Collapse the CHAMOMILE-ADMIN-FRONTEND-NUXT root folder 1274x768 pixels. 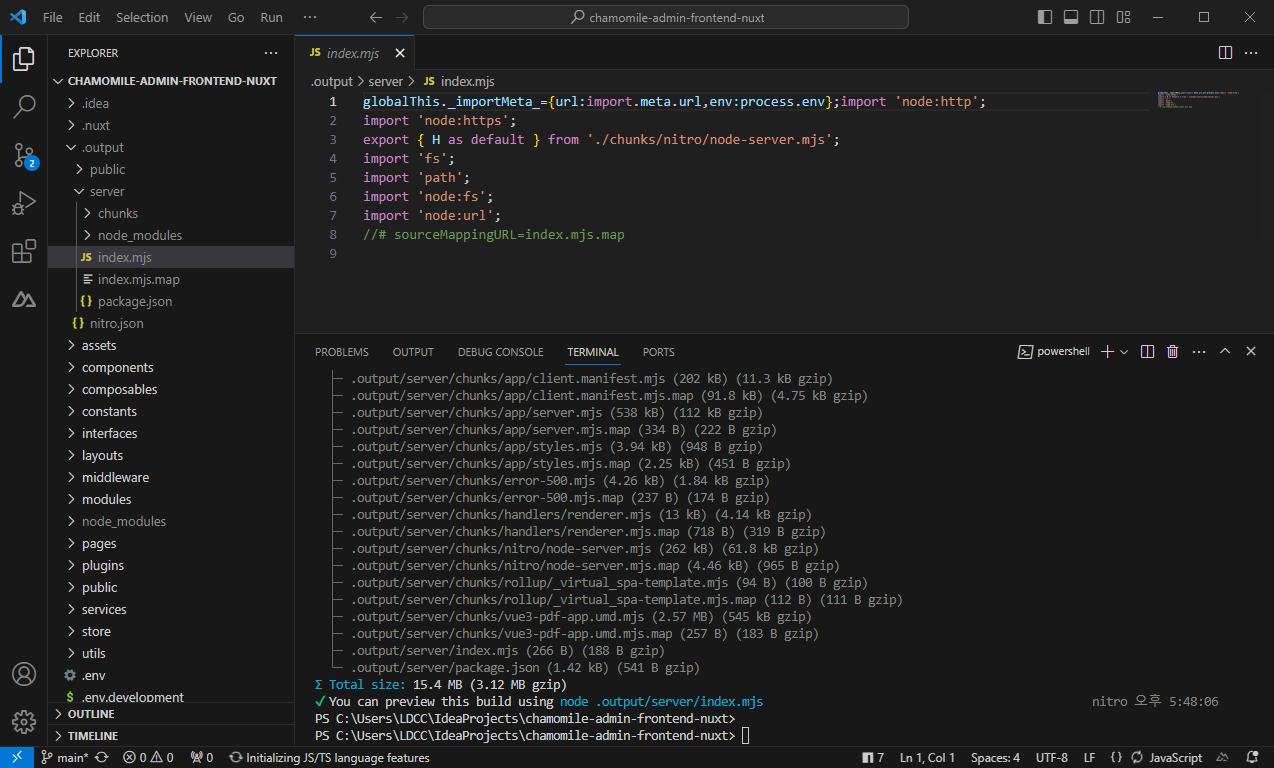pos(171,81)
